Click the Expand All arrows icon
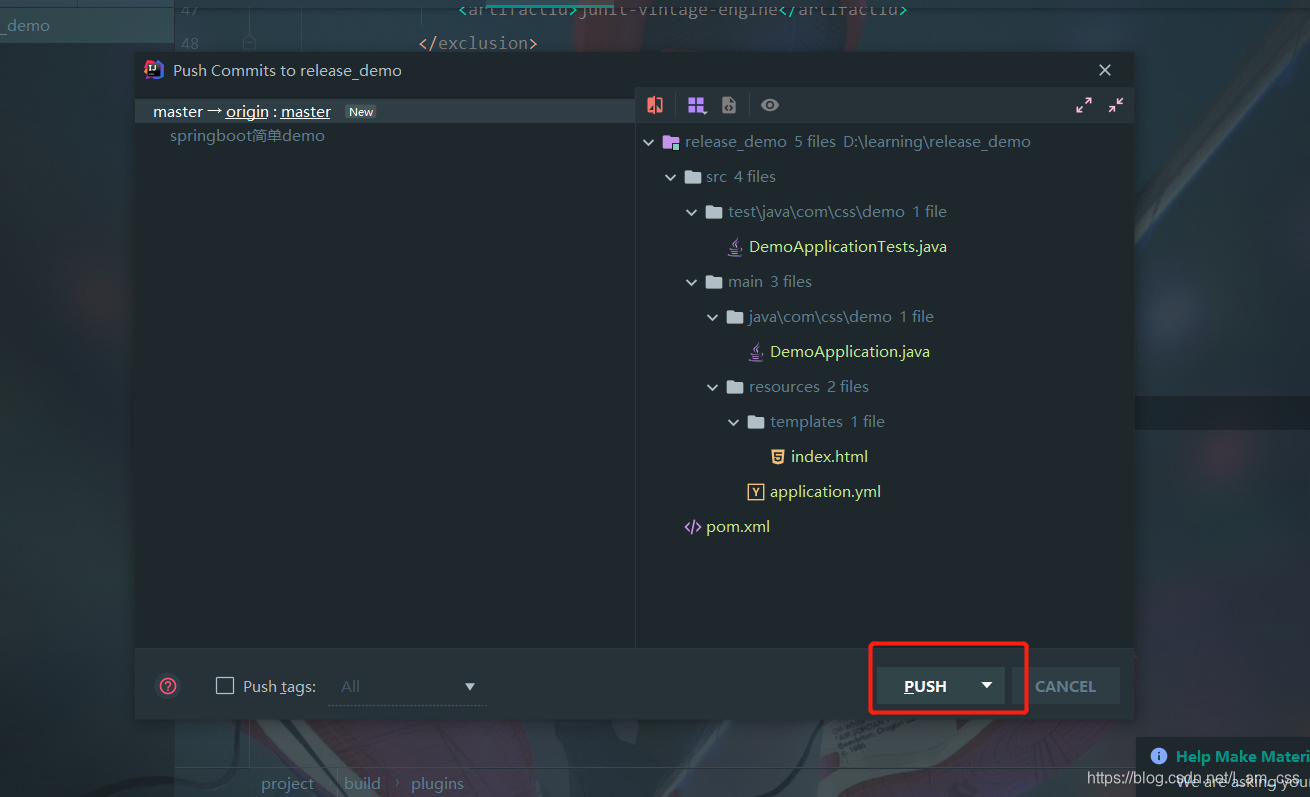Viewport: 1310px width, 797px height. pyautogui.click(x=1084, y=105)
